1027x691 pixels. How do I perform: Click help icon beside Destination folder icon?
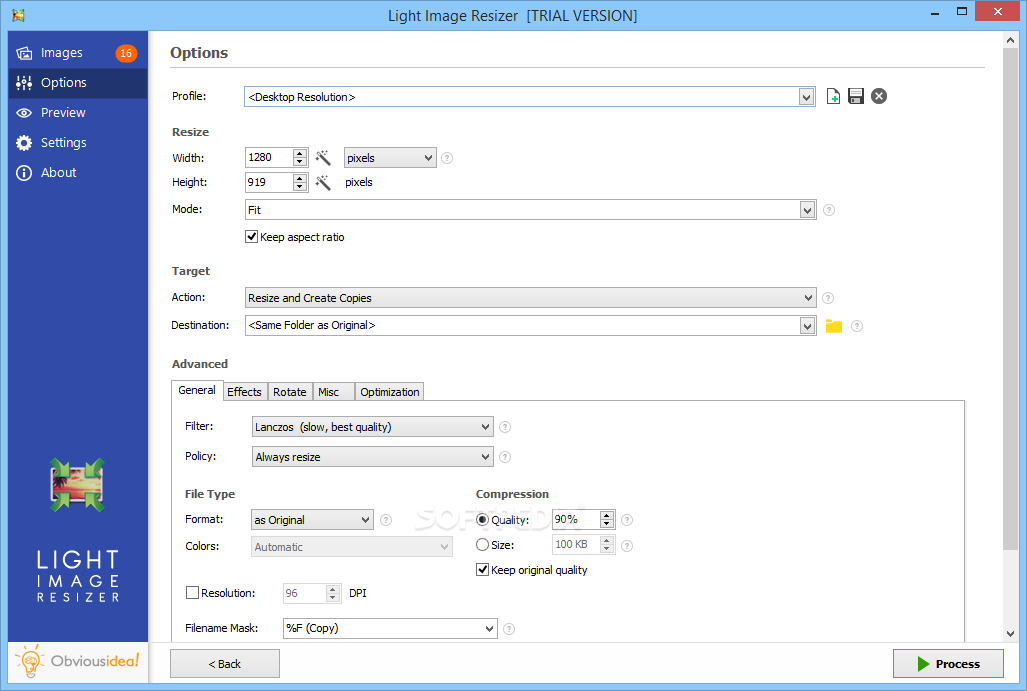point(857,326)
